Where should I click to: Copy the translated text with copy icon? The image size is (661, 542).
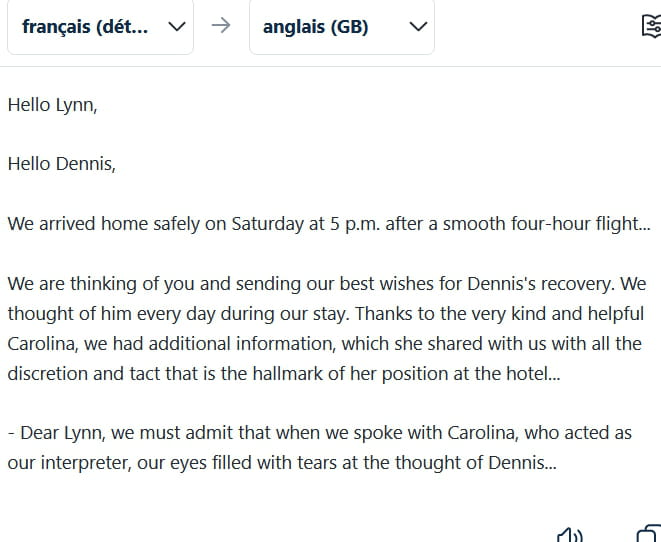coord(648,534)
